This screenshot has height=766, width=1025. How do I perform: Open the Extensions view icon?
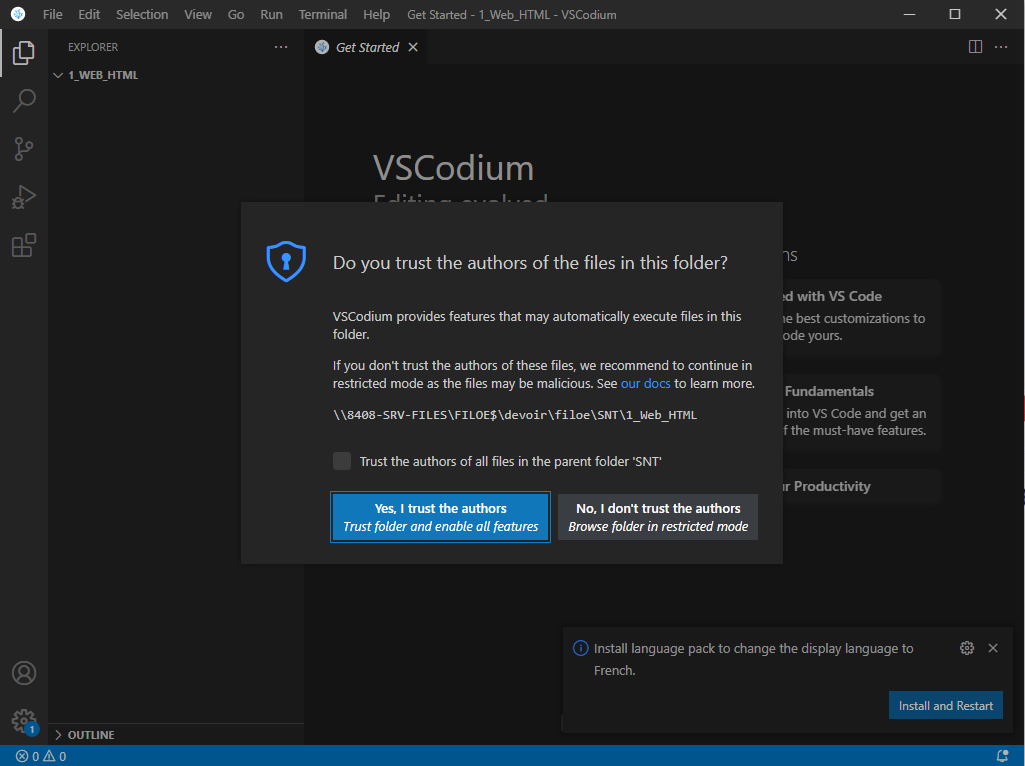24,245
